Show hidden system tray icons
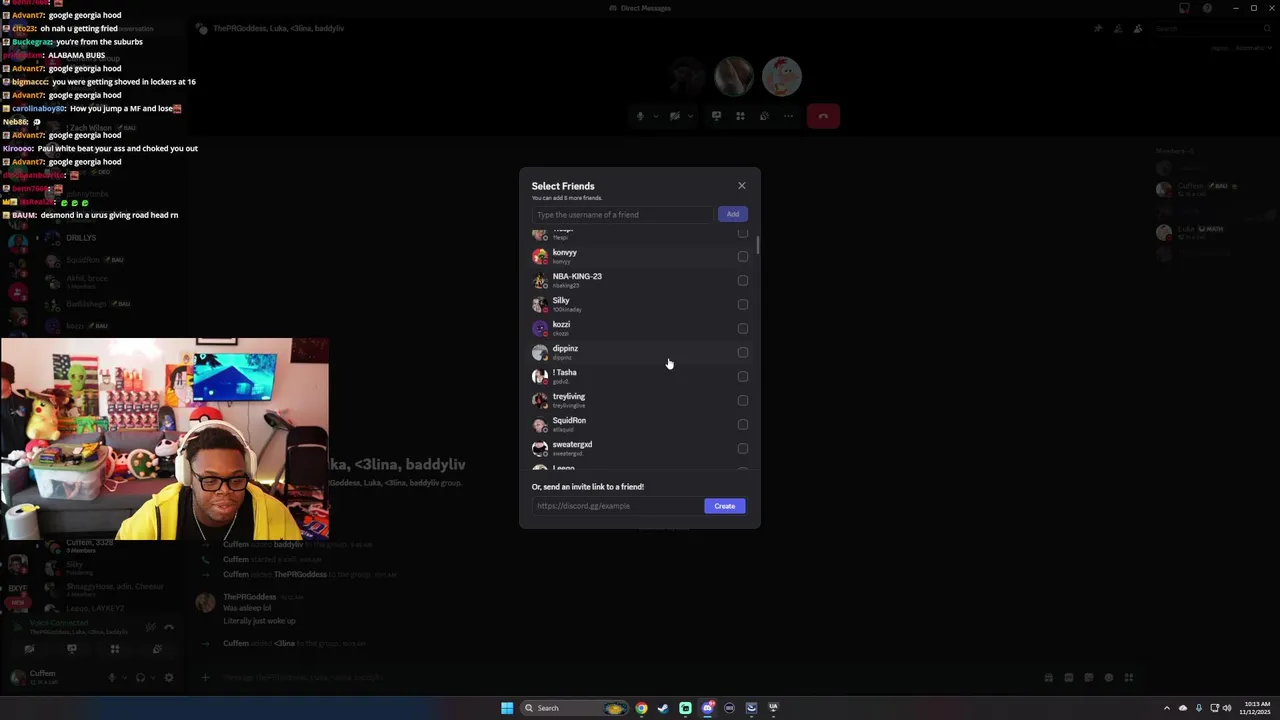 tap(1167, 708)
